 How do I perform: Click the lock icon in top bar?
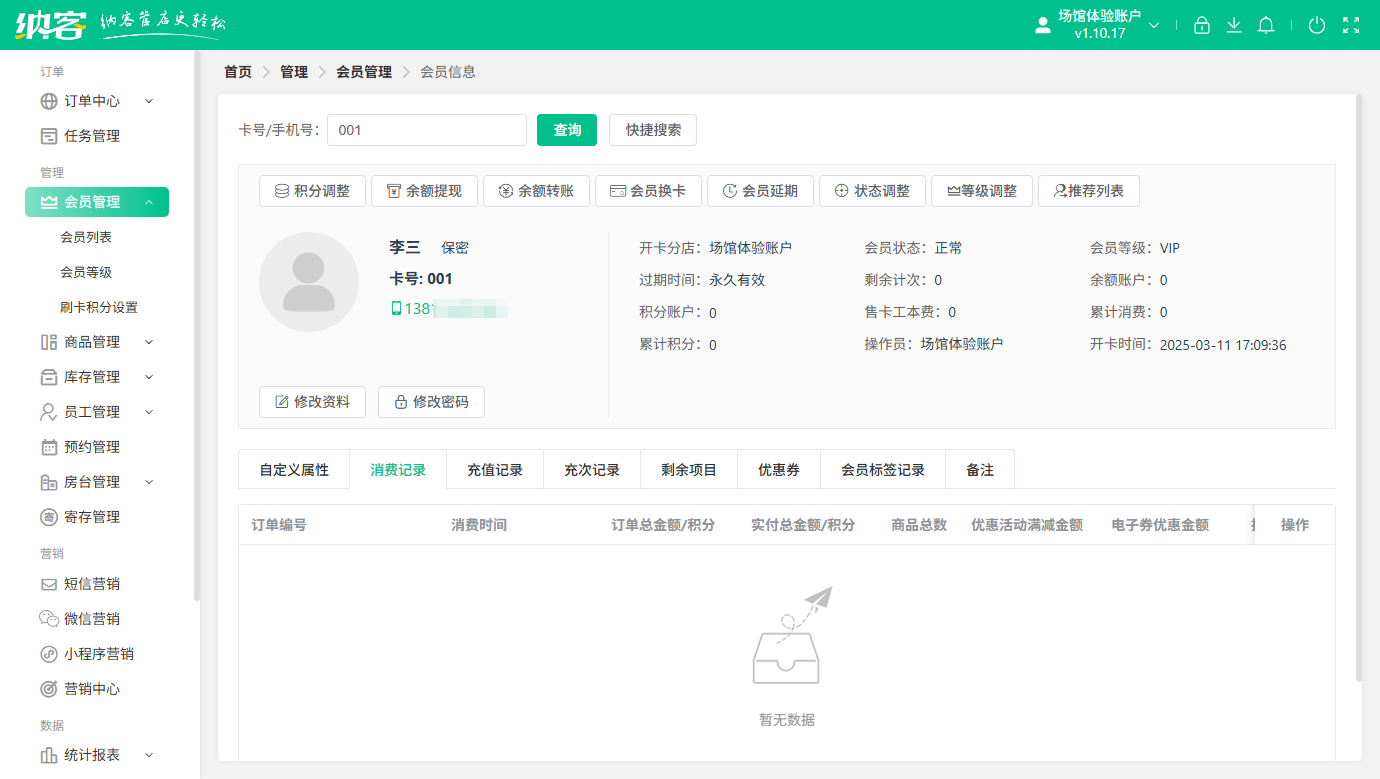tap(1202, 25)
